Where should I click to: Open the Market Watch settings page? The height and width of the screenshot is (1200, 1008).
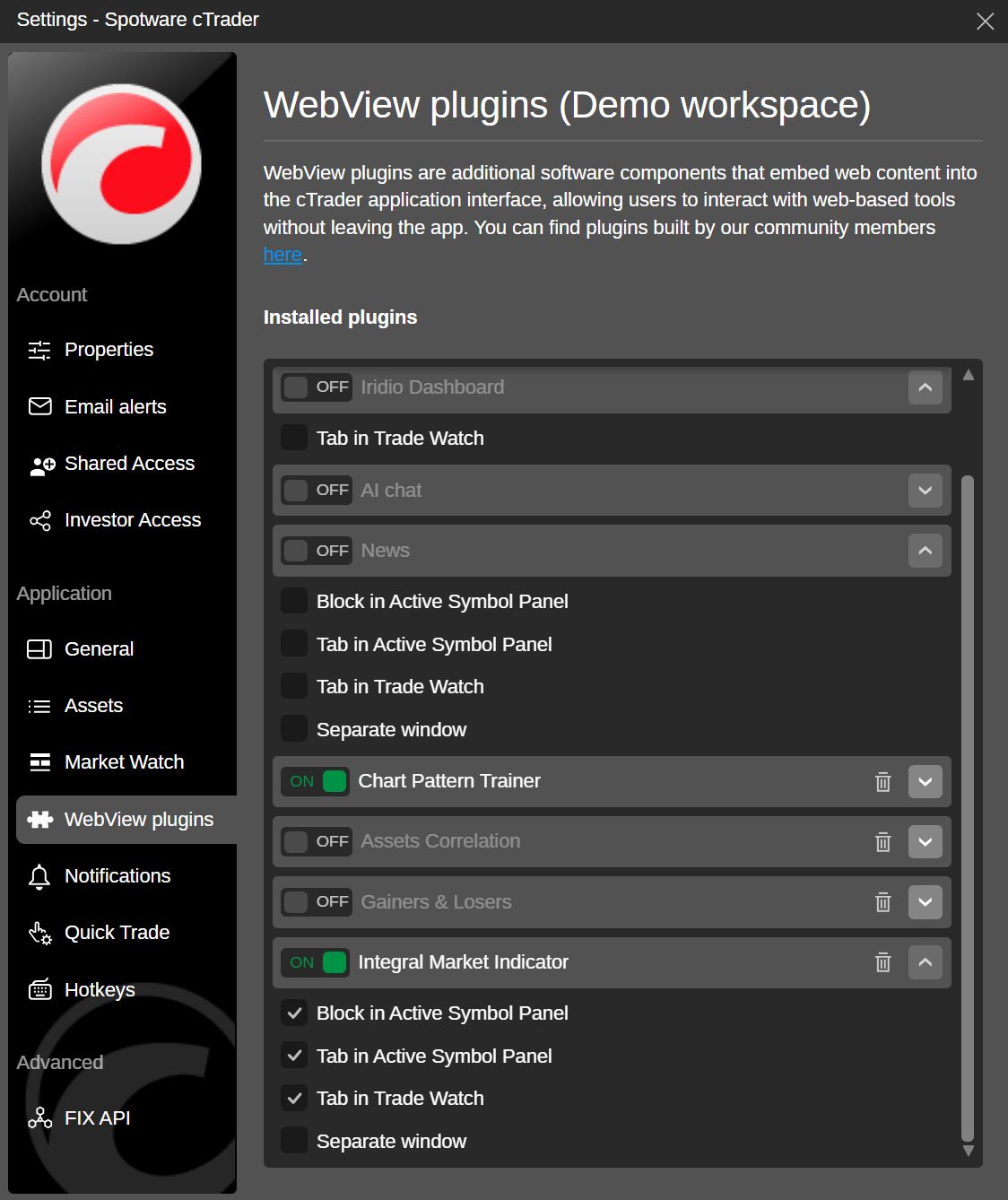pos(124,762)
